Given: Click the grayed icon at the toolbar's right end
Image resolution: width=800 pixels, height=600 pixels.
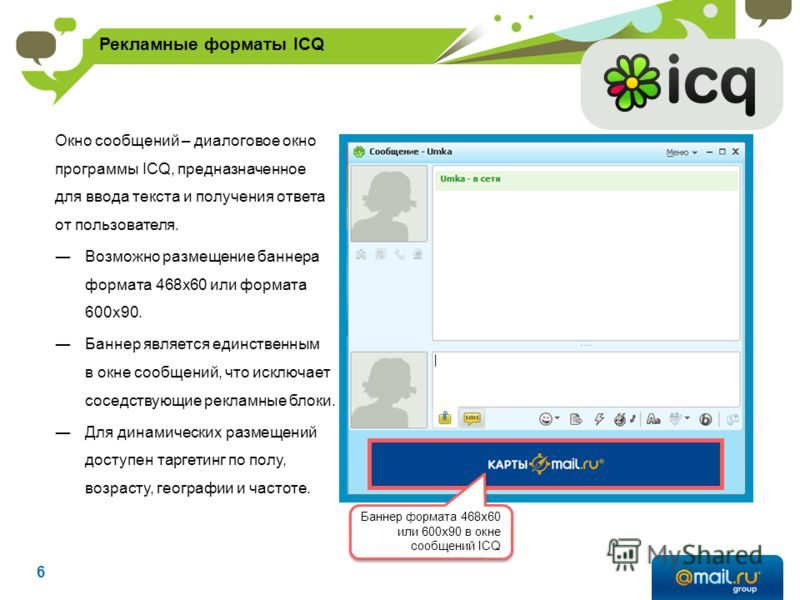Looking at the screenshot, I should pyautogui.click(x=733, y=419).
